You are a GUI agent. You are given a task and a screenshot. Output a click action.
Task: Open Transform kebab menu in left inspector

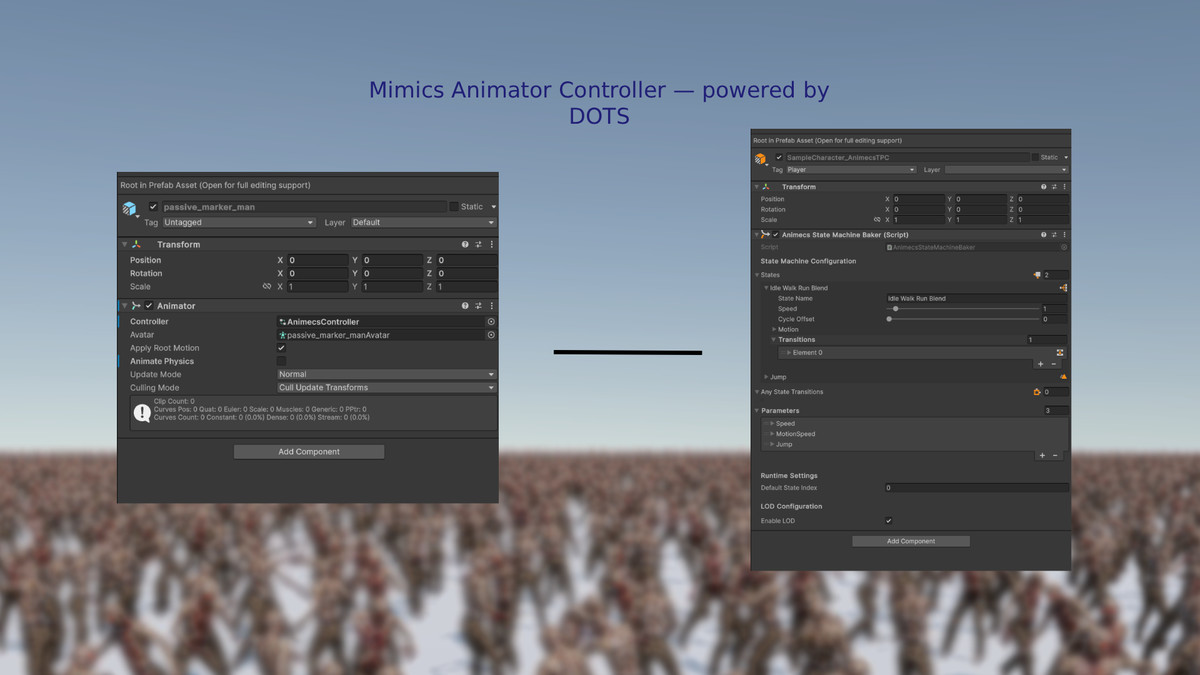pyautogui.click(x=491, y=244)
